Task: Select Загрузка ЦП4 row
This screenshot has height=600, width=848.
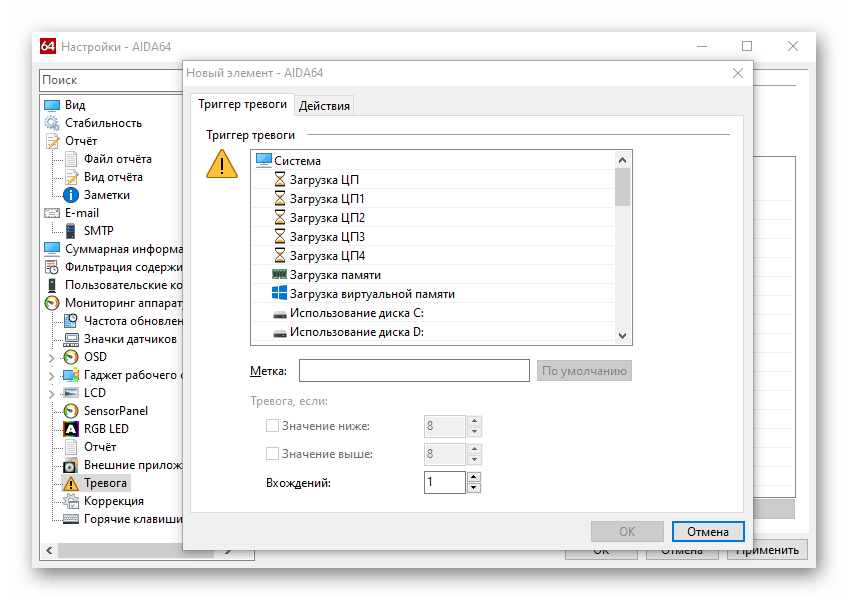Action: pos(433,255)
